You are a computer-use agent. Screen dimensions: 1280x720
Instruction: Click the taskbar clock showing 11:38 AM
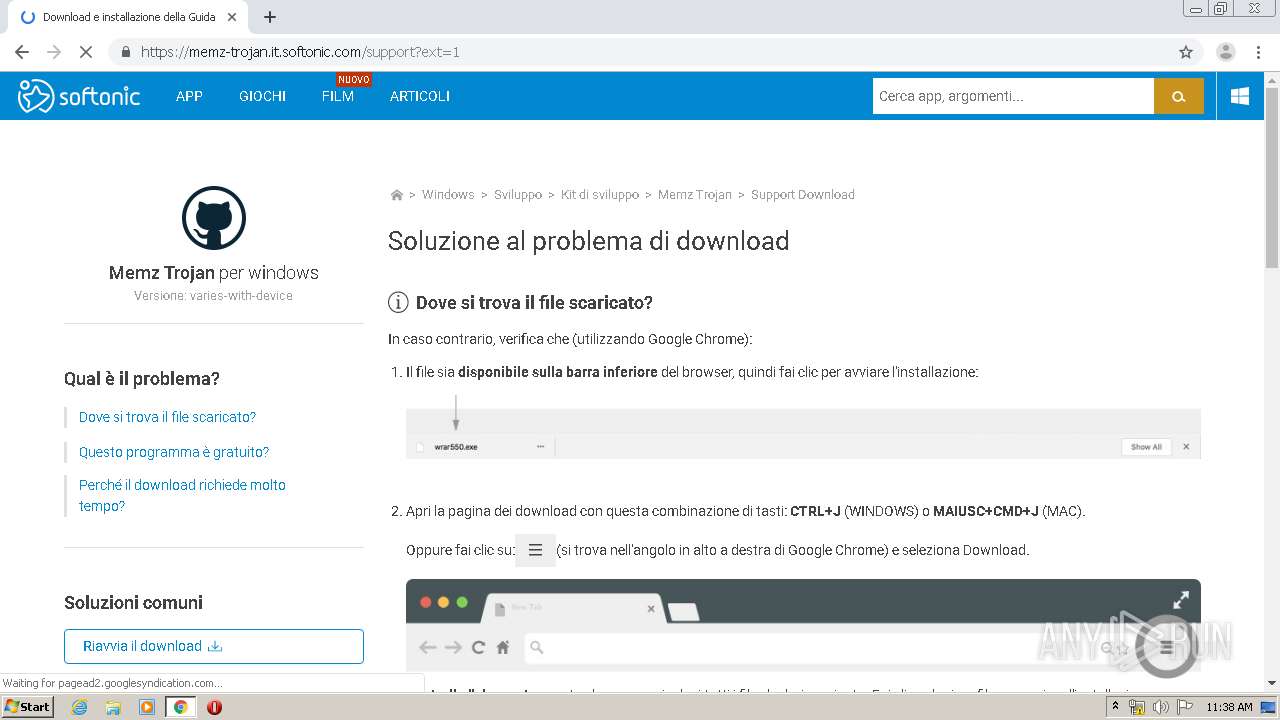[1229, 707]
